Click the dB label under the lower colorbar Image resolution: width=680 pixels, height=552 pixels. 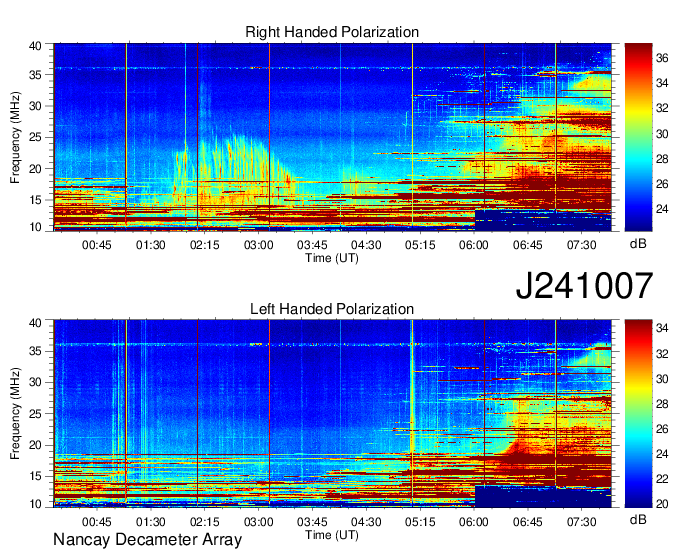tap(638, 519)
